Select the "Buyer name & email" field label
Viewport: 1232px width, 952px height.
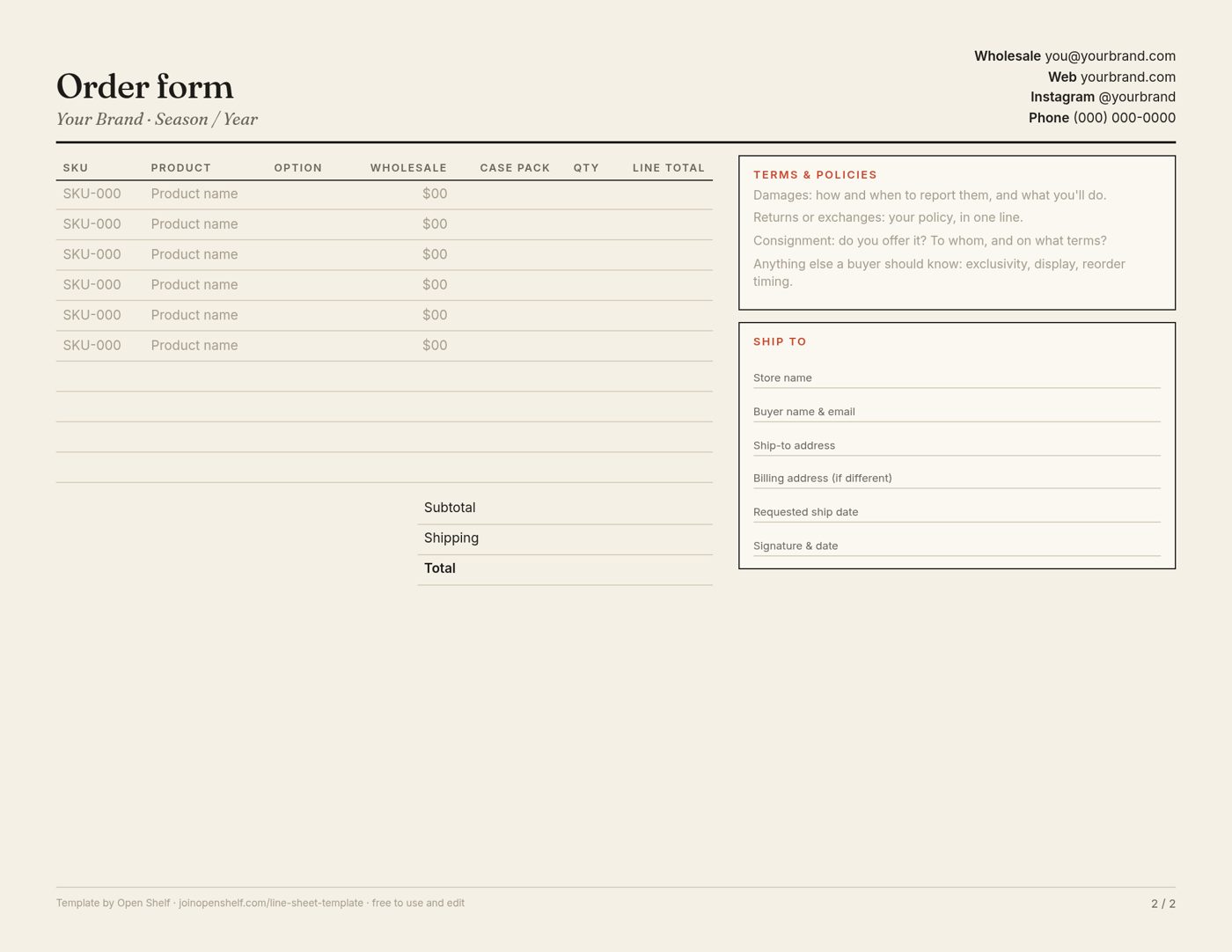point(804,412)
